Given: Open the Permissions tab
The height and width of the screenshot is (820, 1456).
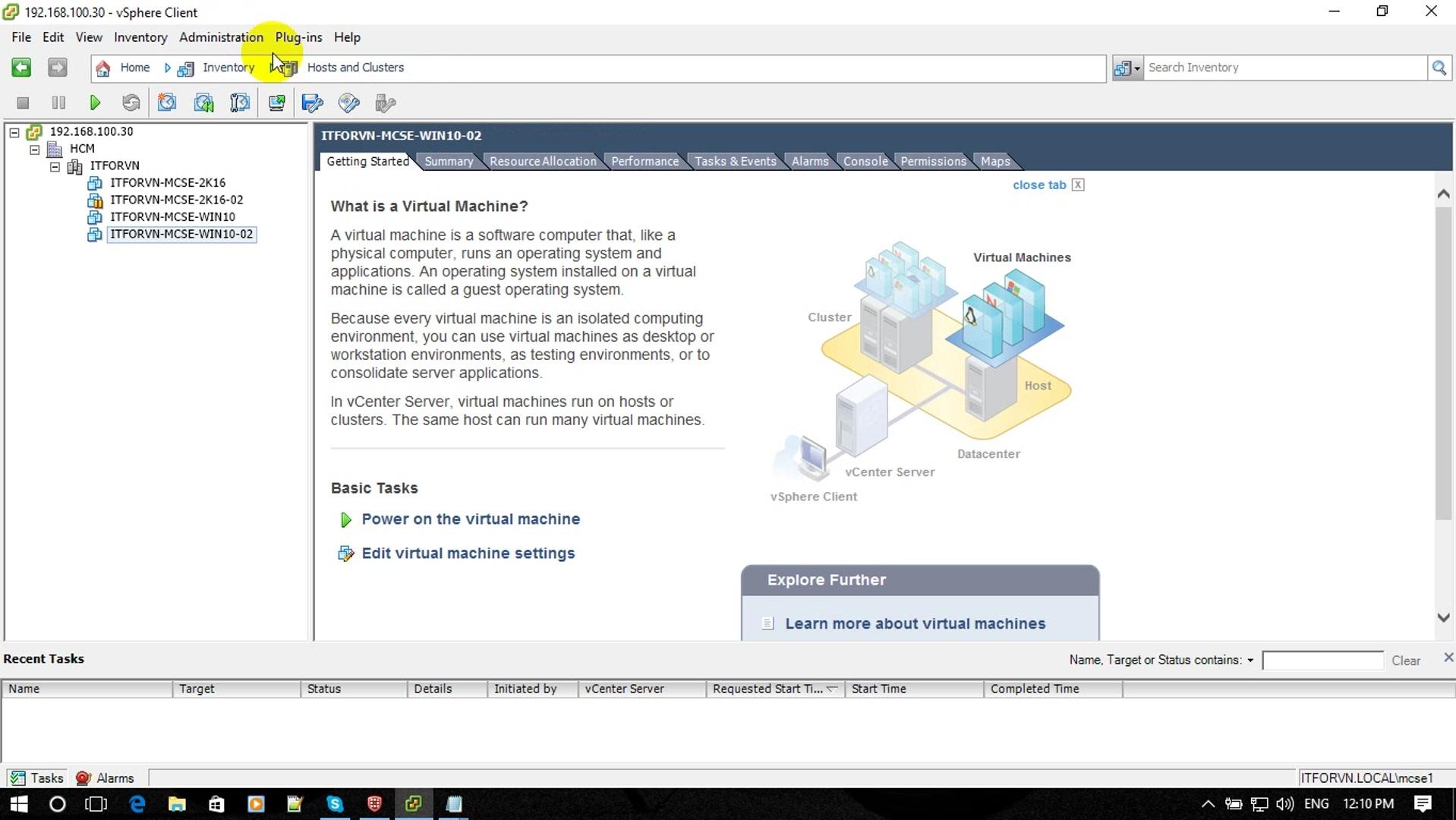Looking at the screenshot, I should [933, 161].
